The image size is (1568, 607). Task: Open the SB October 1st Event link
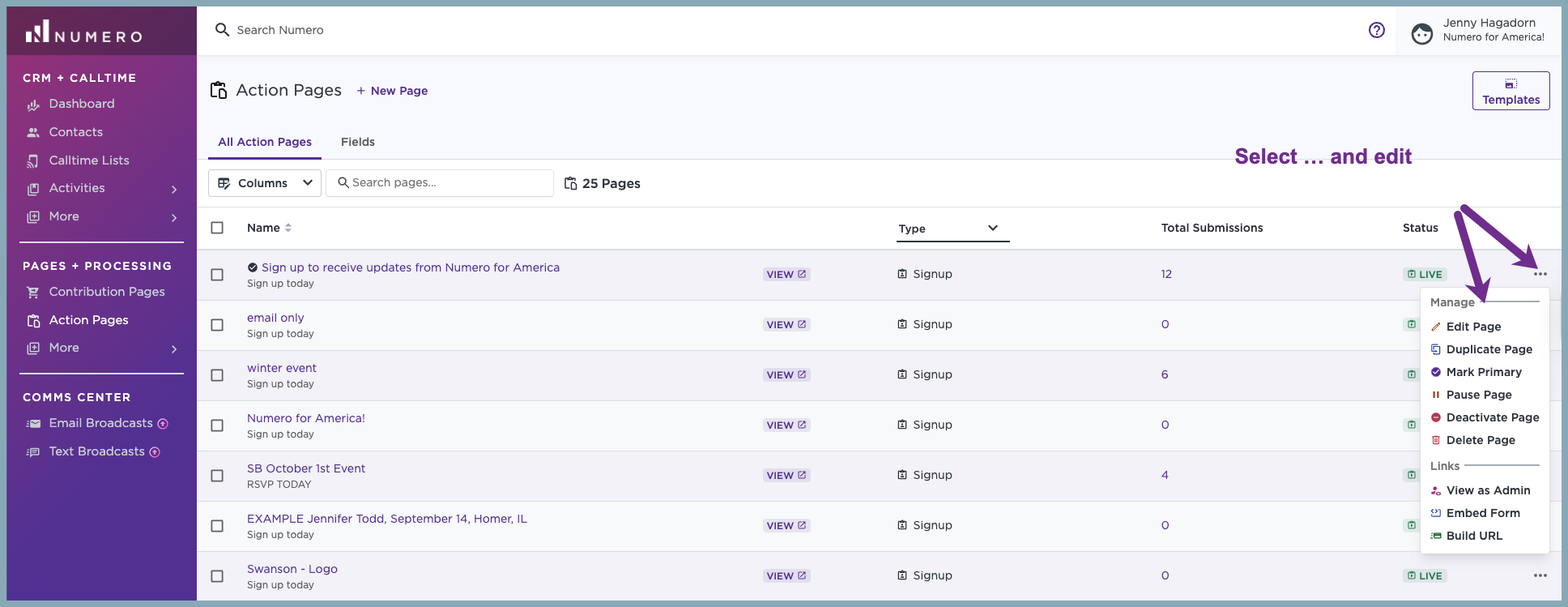pyautogui.click(x=306, y=468)
